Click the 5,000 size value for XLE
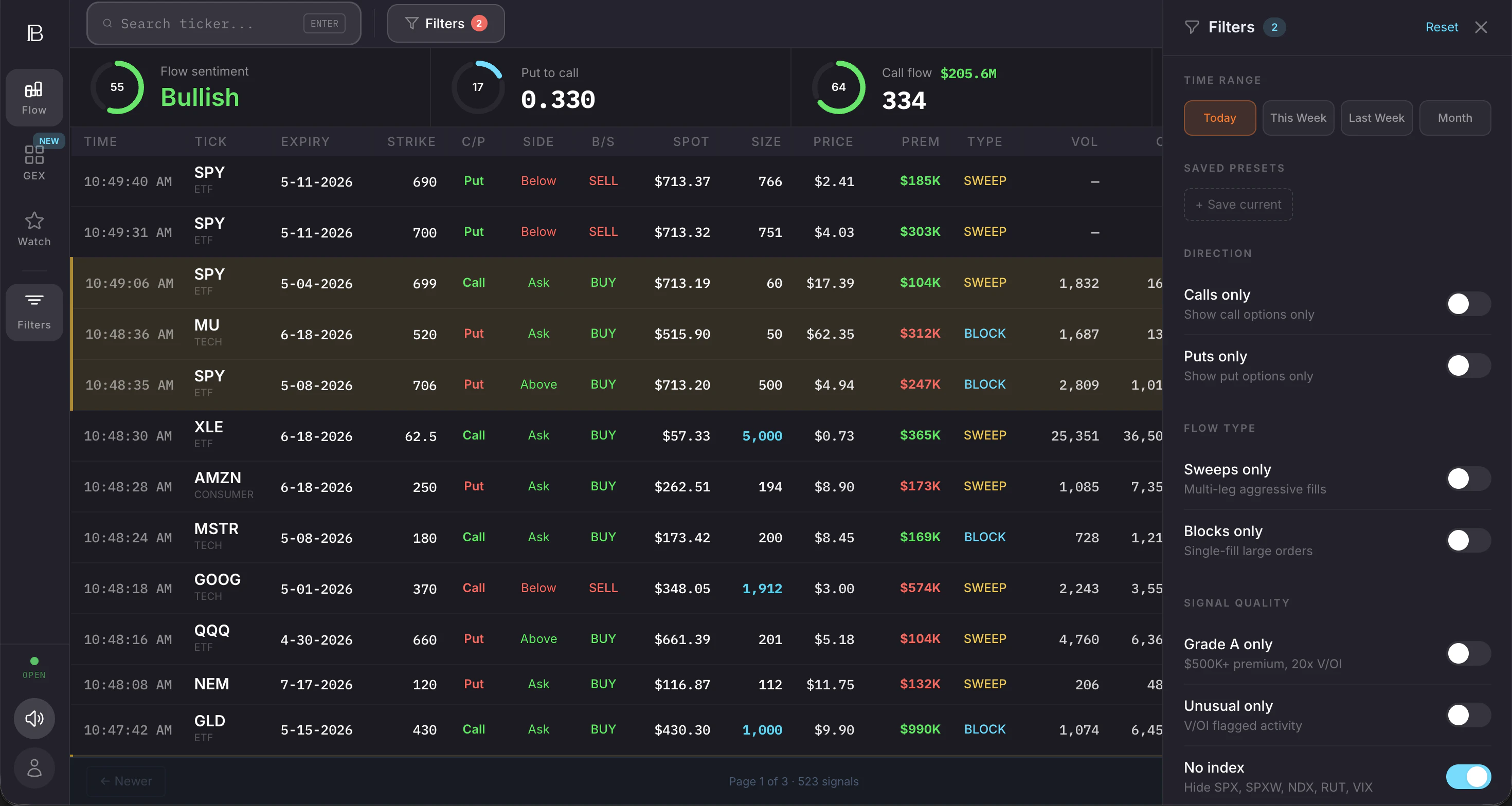The image size is (1512, 806). point(762,436)
